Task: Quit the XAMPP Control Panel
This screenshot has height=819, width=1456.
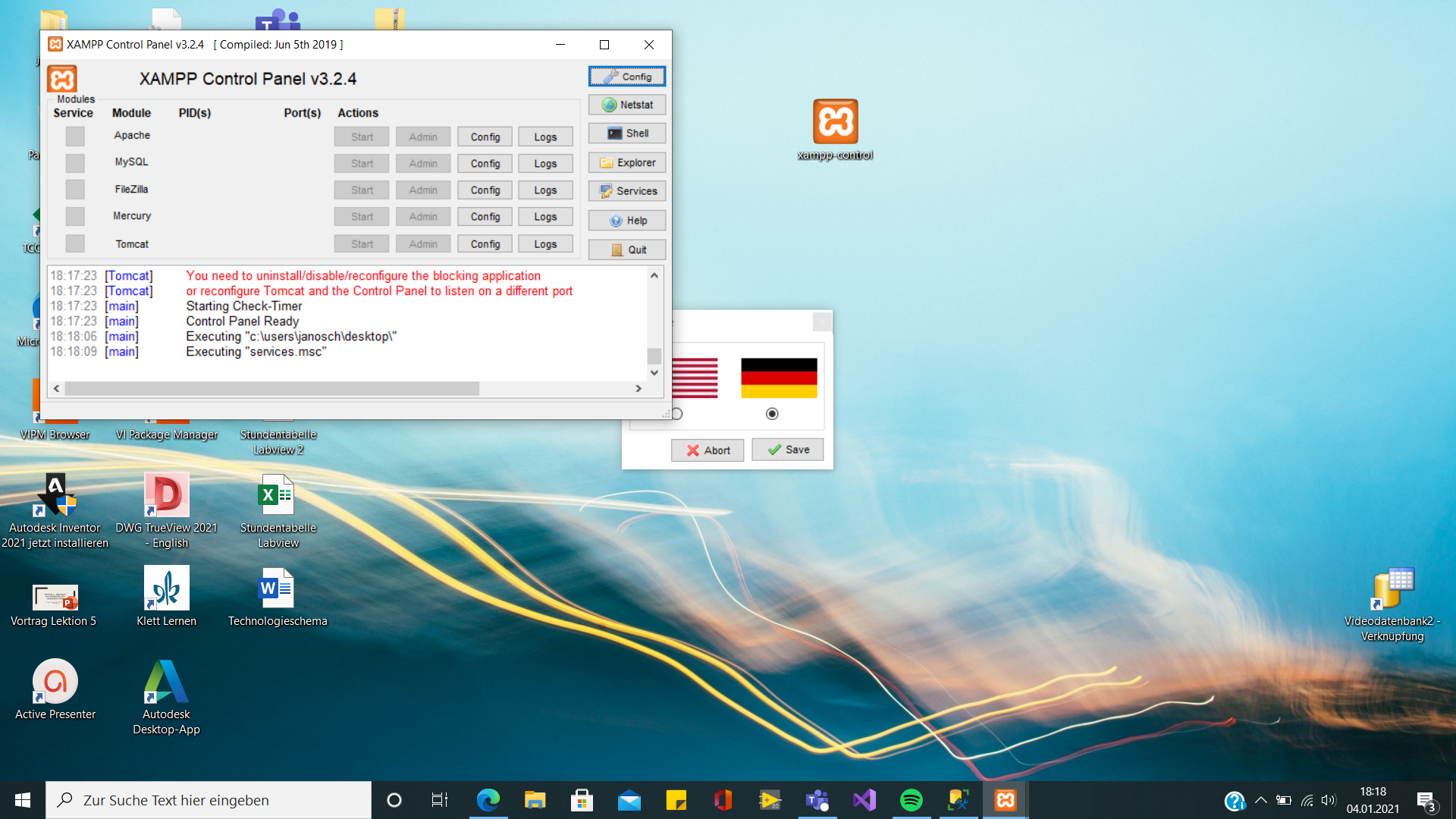Action: coord(627,249)
